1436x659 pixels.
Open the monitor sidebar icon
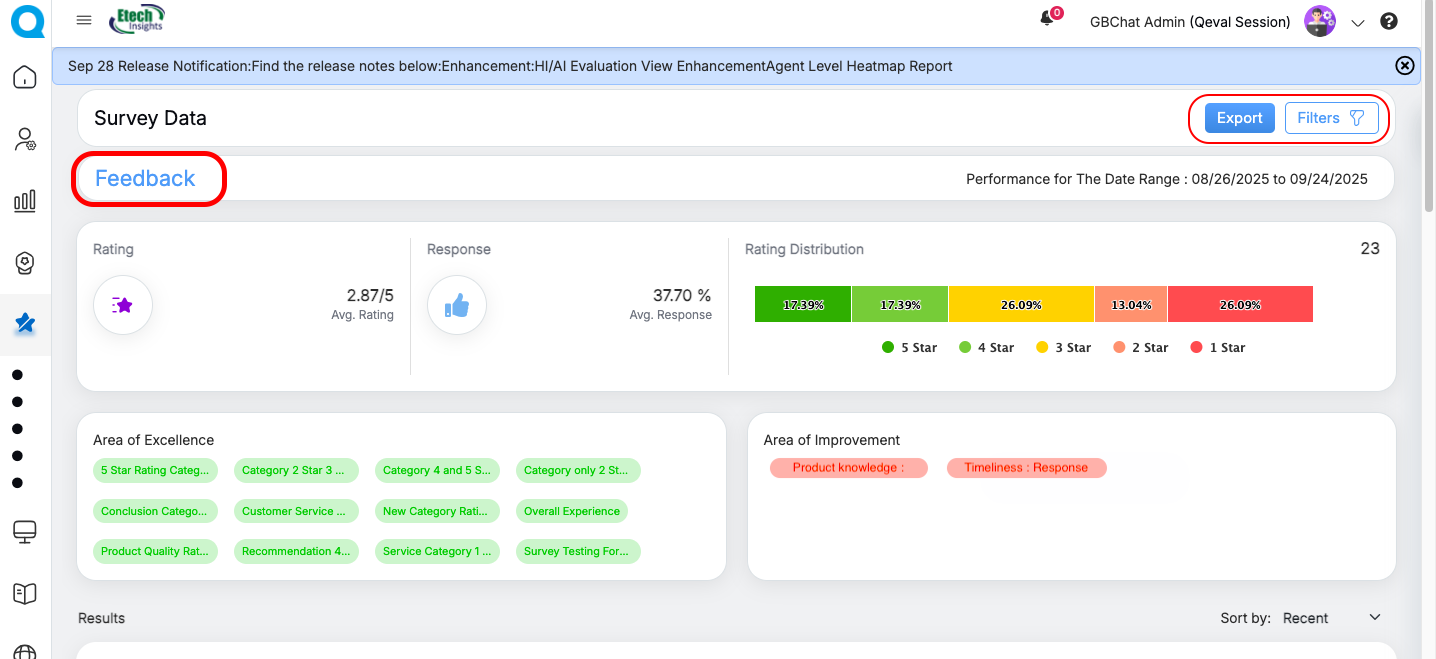click(25, 531)
